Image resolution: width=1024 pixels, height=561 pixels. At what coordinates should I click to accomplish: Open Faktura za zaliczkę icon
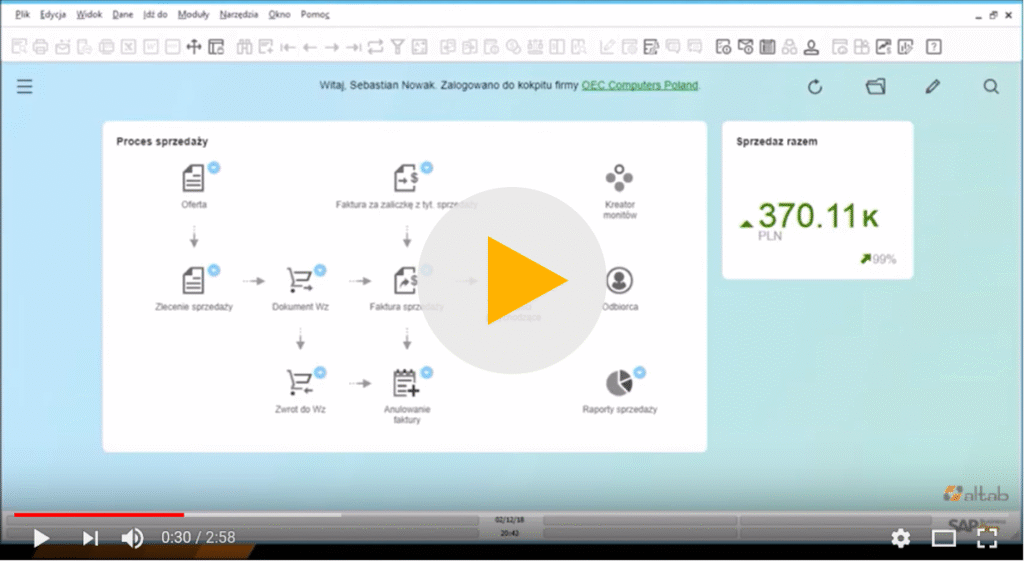pyautogui.click(x=406, y=178)
